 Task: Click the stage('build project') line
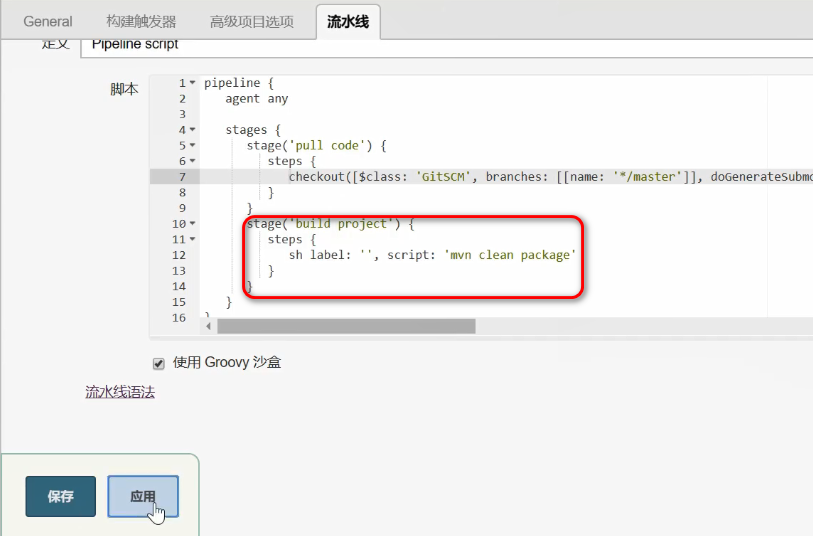click(330, 224)
